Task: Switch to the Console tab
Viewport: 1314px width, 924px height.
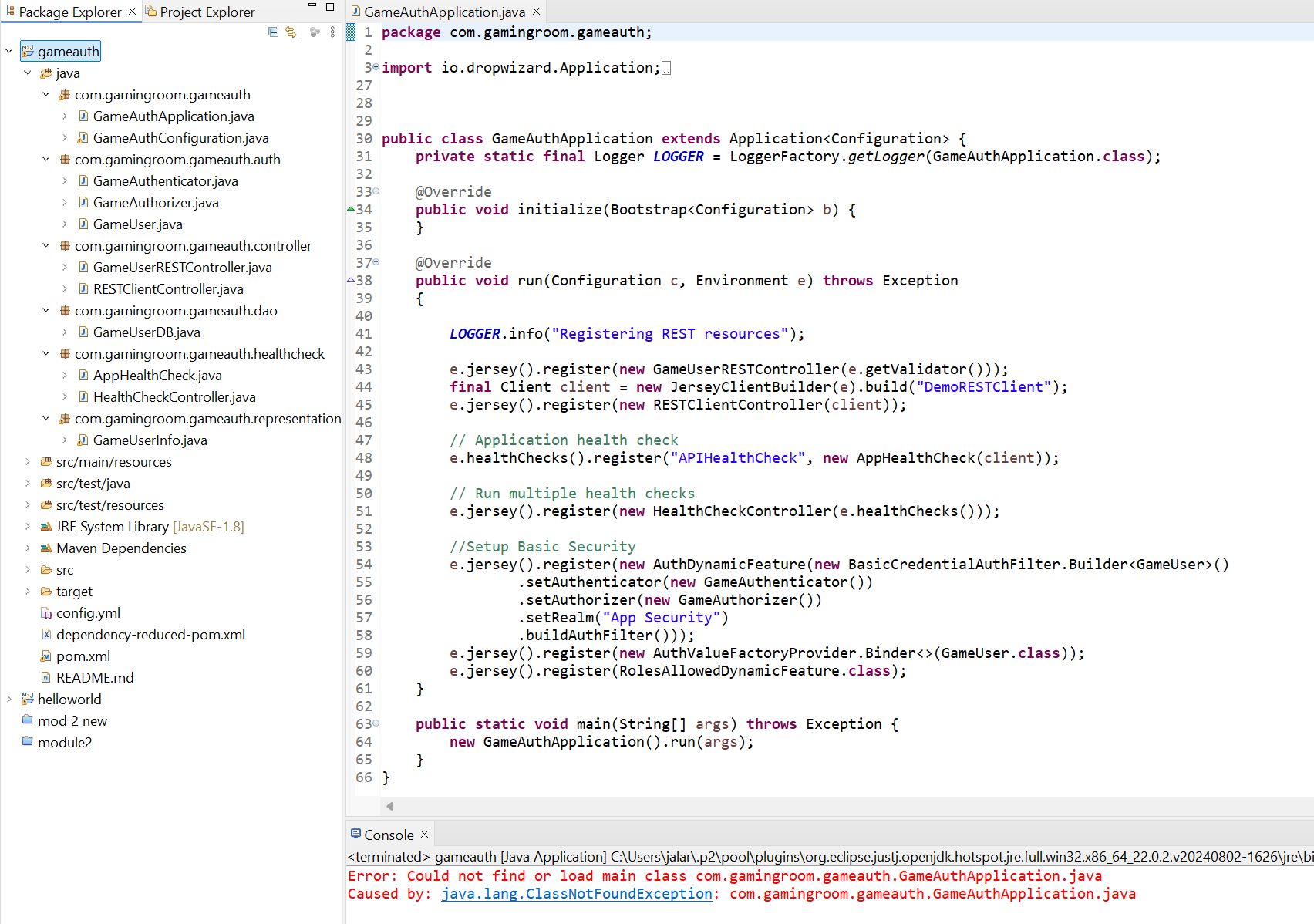Action: tap(388, 834)
